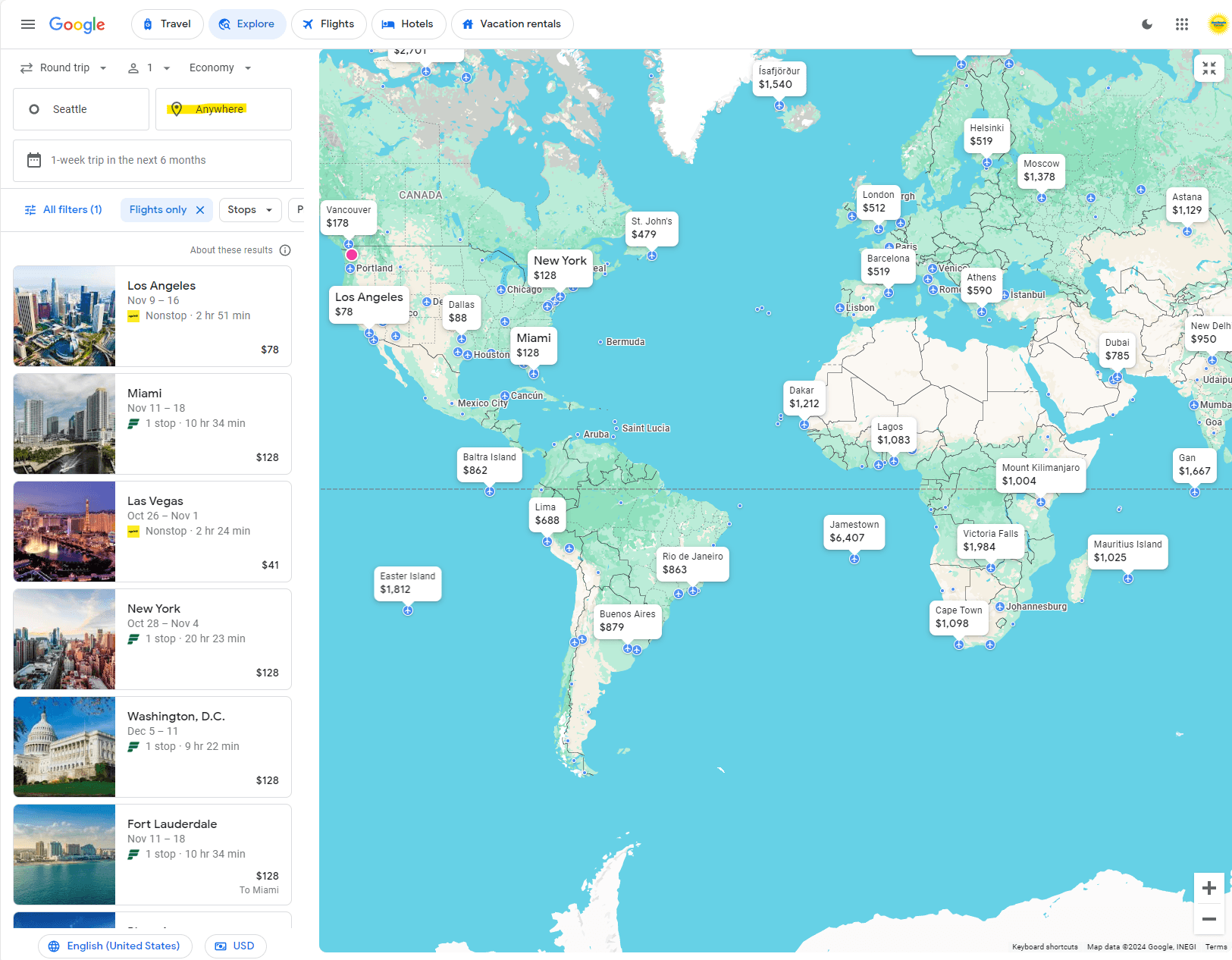Open the Google apps grid

[1181, 24]
